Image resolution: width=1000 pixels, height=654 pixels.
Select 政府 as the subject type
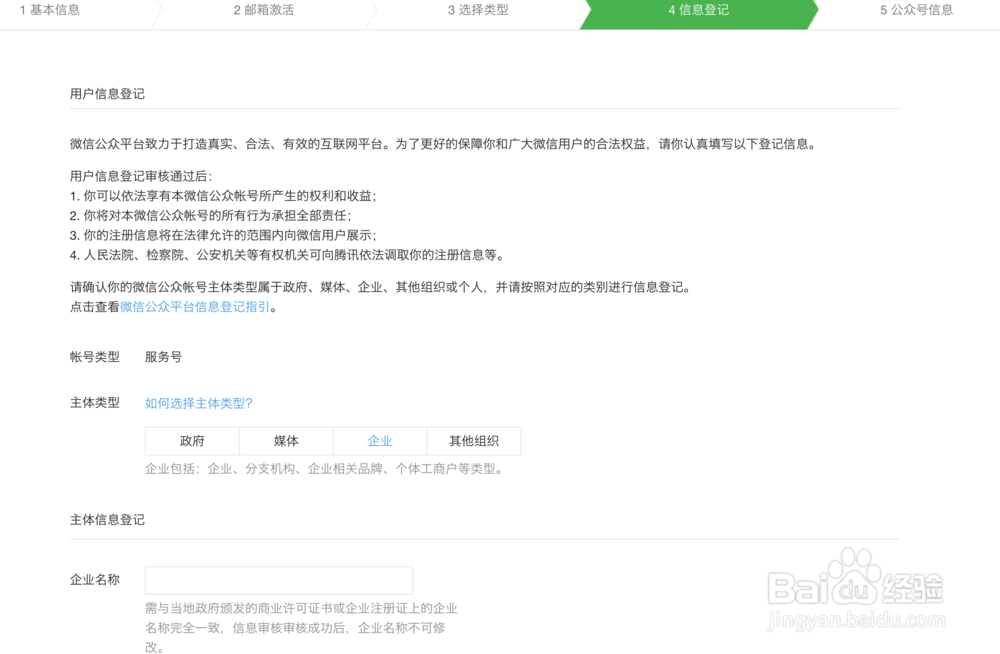(x=192, y=441)
